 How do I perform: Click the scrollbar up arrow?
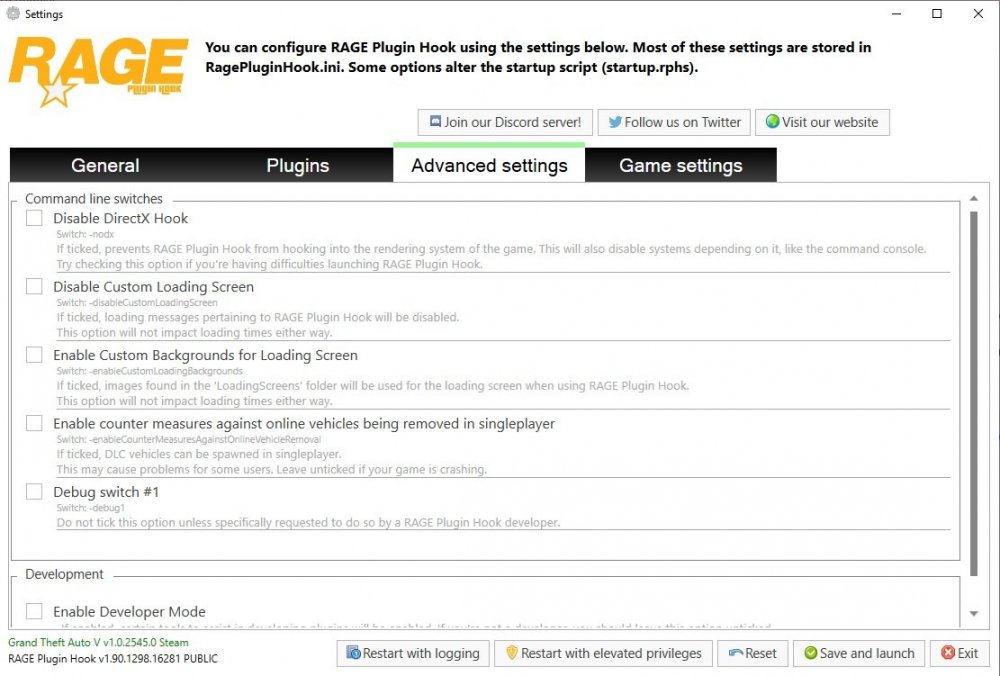point(974,199)
